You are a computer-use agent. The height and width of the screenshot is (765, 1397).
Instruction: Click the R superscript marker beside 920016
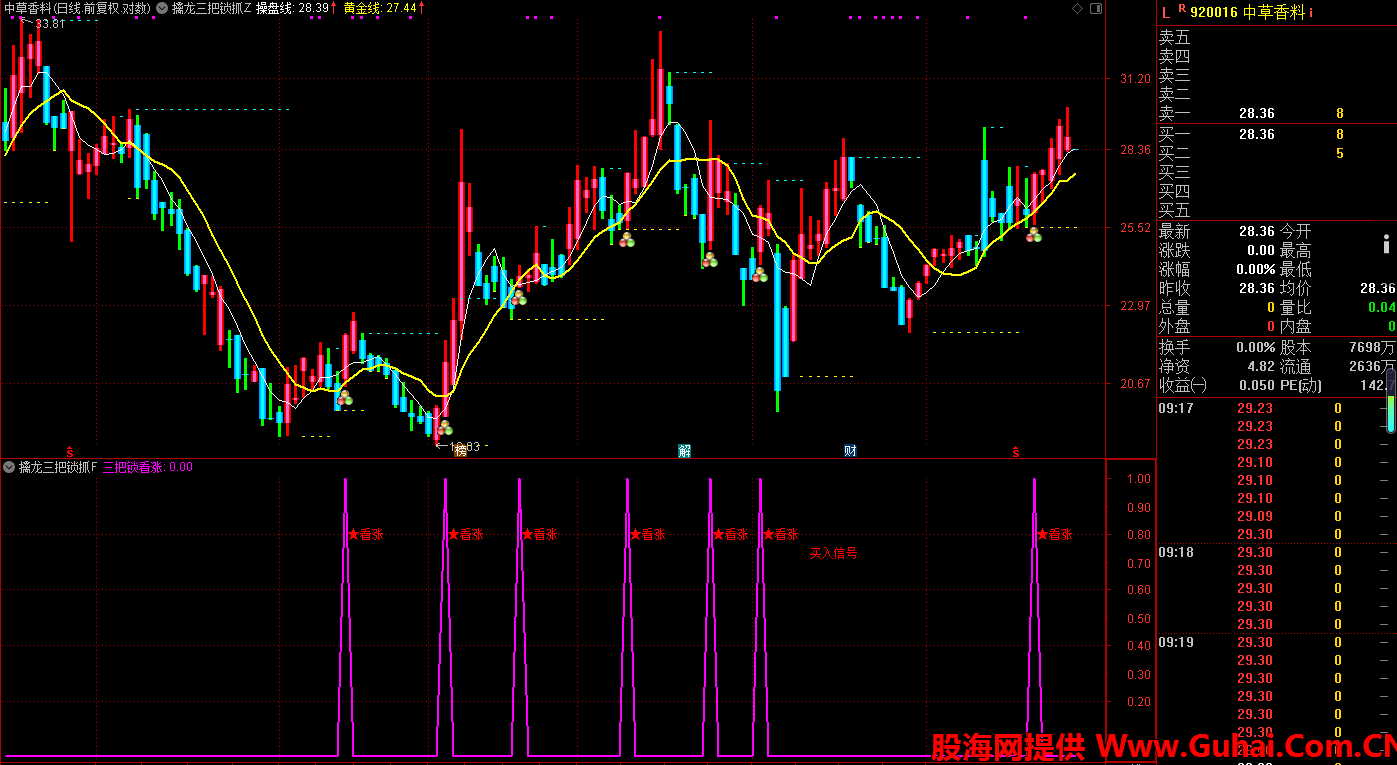click(x=1181, y=9)
